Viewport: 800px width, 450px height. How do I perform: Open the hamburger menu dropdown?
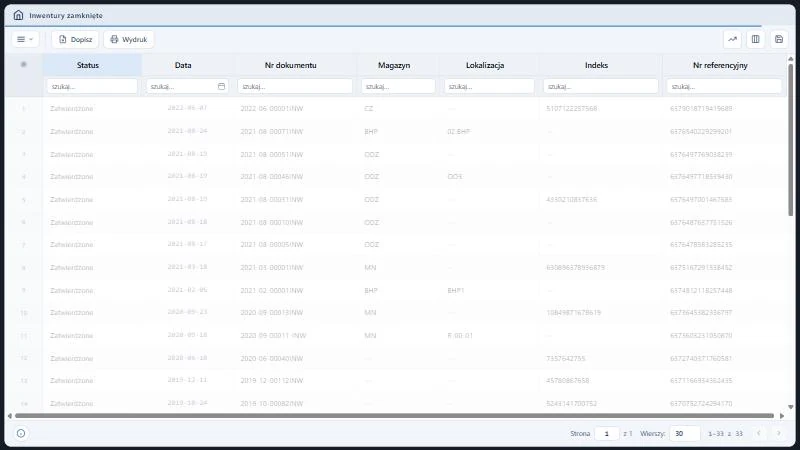(25, 39)
